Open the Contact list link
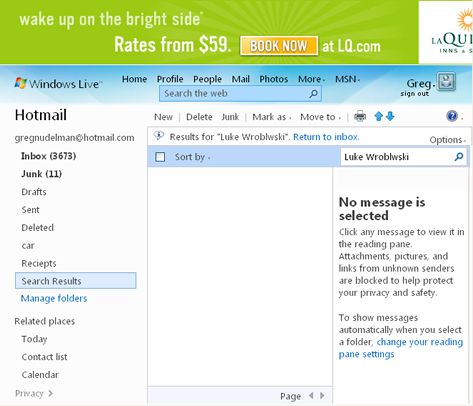473x406 pixels. click(x=45, y=357)
